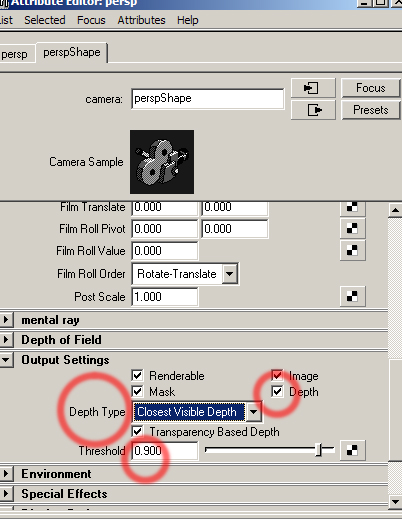Open the Film Roll Order dropdown

coord(185,274)
